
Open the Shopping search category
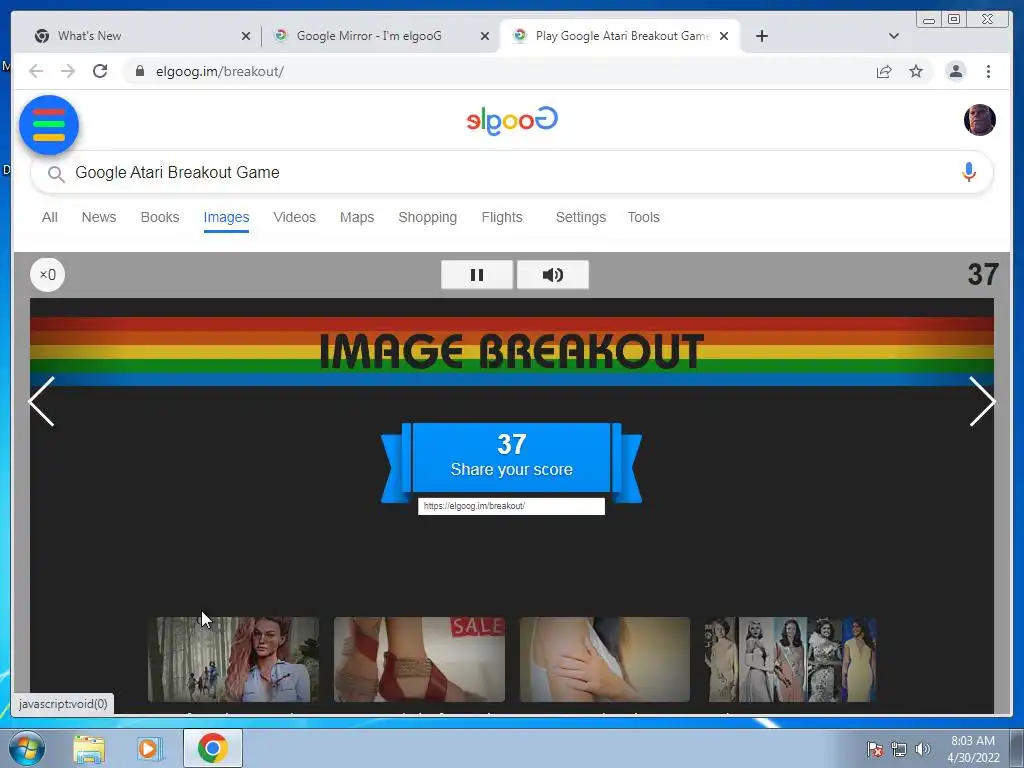point(428,217)
